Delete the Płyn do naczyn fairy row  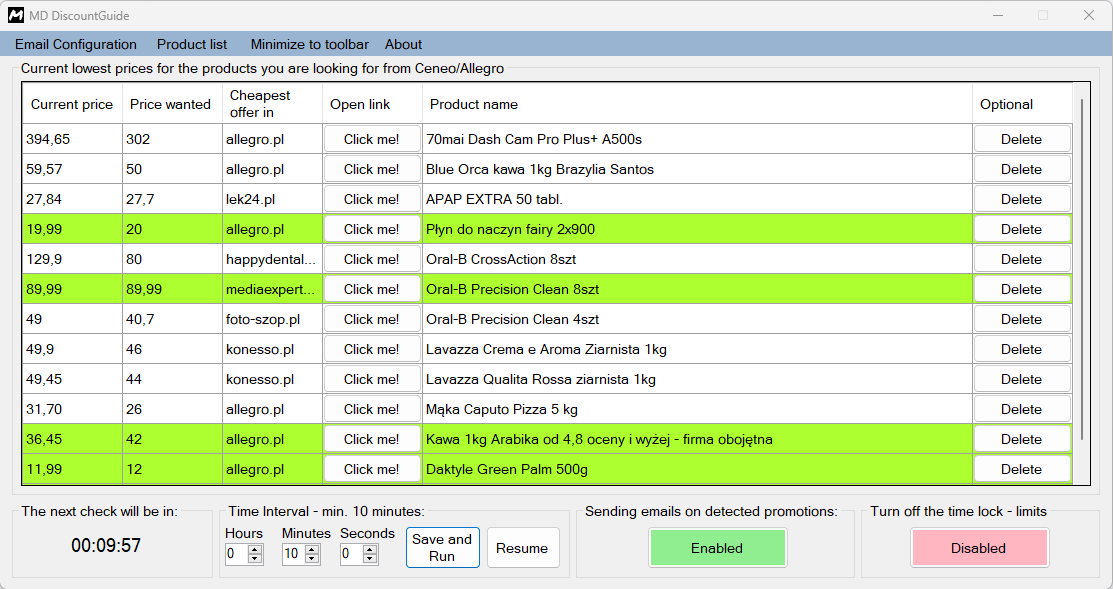pyautogui.click(x=1021, y=229)
